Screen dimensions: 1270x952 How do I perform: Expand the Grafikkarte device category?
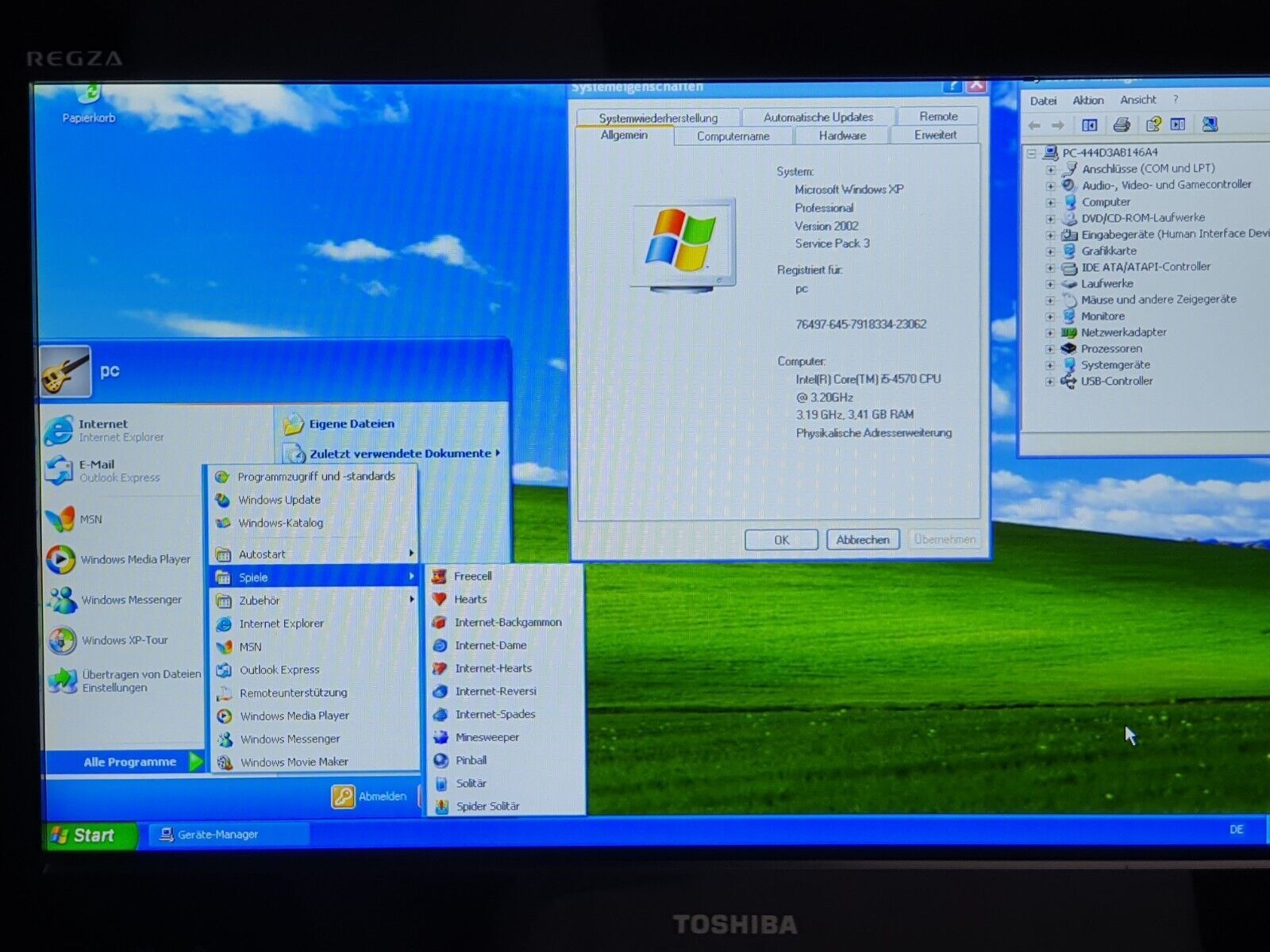click(x=1050, y=251)
